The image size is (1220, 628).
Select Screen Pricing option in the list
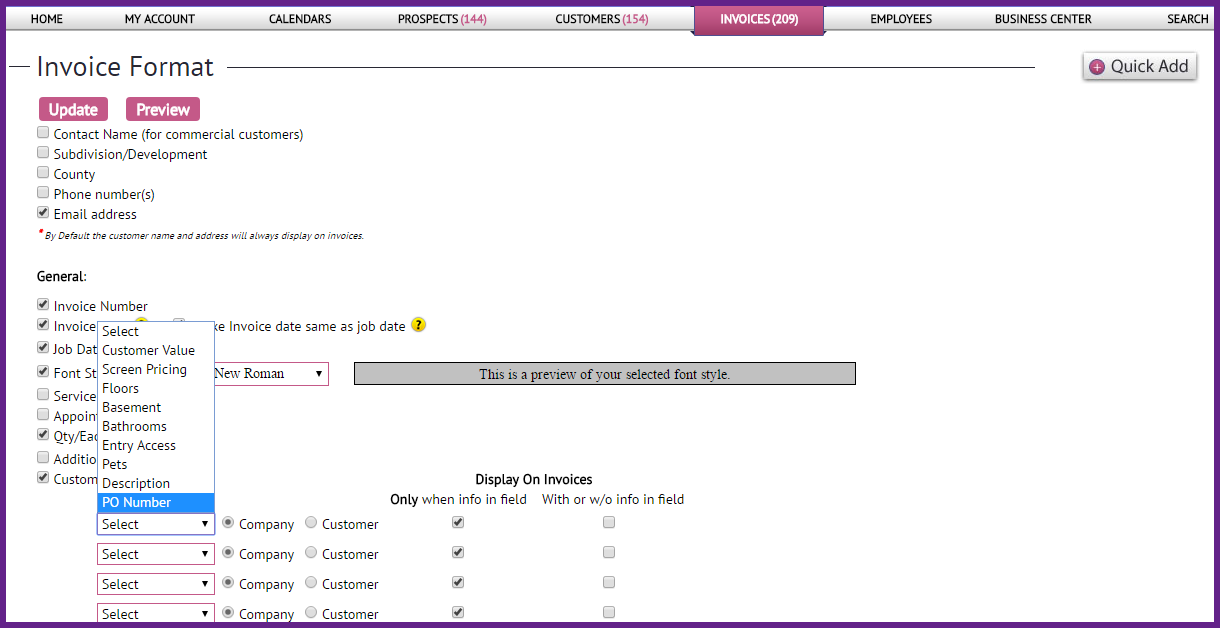(x=155, y=369)
